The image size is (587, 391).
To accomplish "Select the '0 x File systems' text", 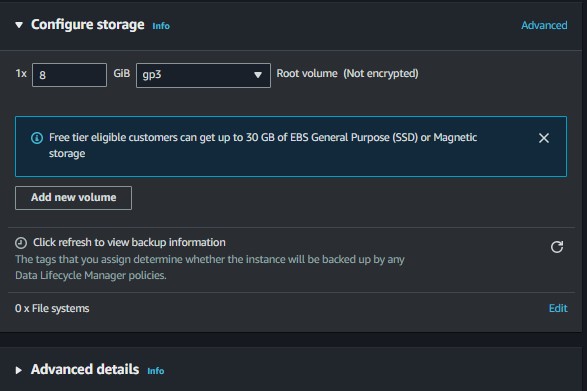I will pyautogui.click(x=52, y=308).
